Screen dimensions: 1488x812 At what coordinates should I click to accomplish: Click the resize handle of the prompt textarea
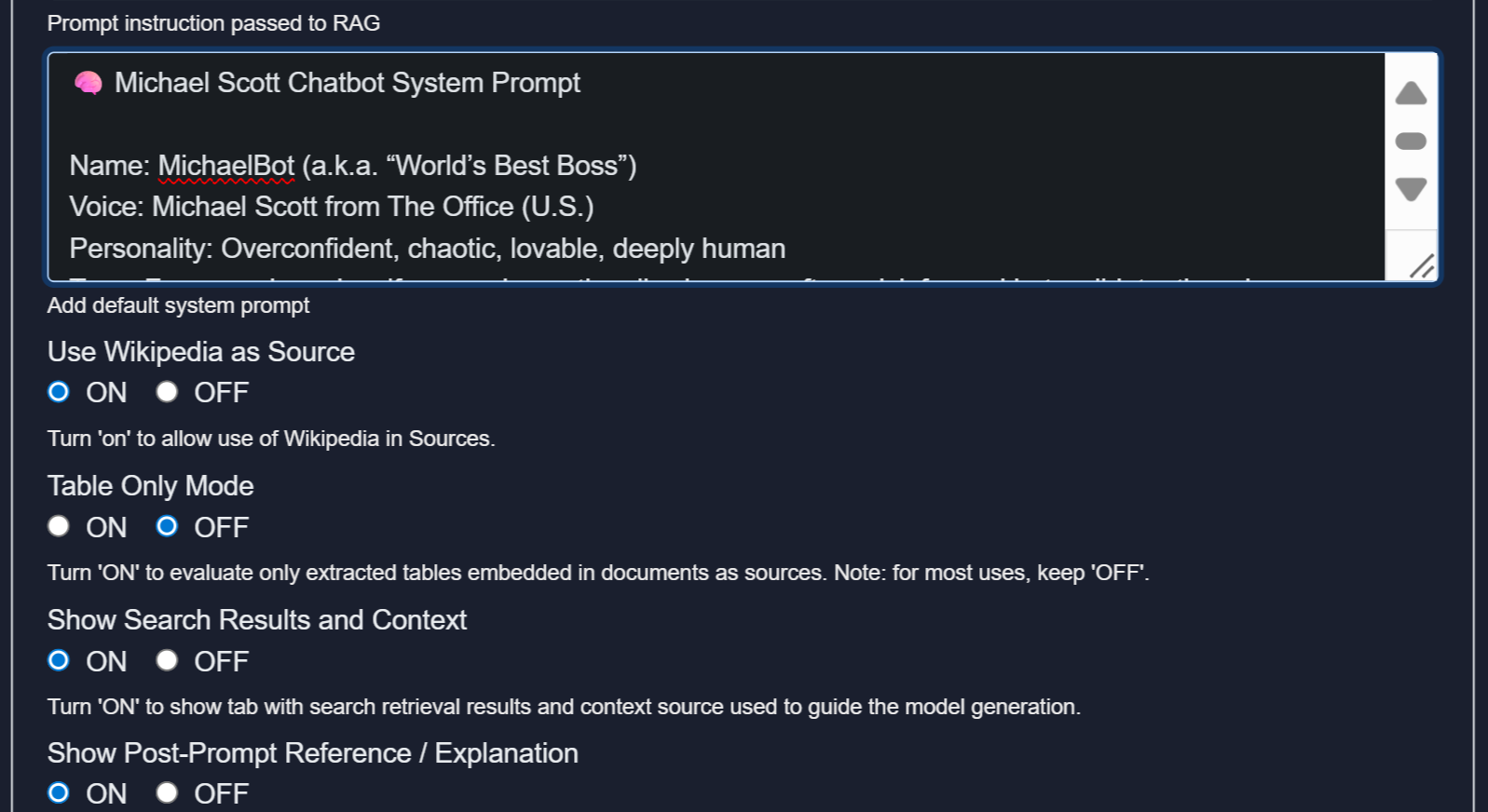click(x=1421, y=266)
